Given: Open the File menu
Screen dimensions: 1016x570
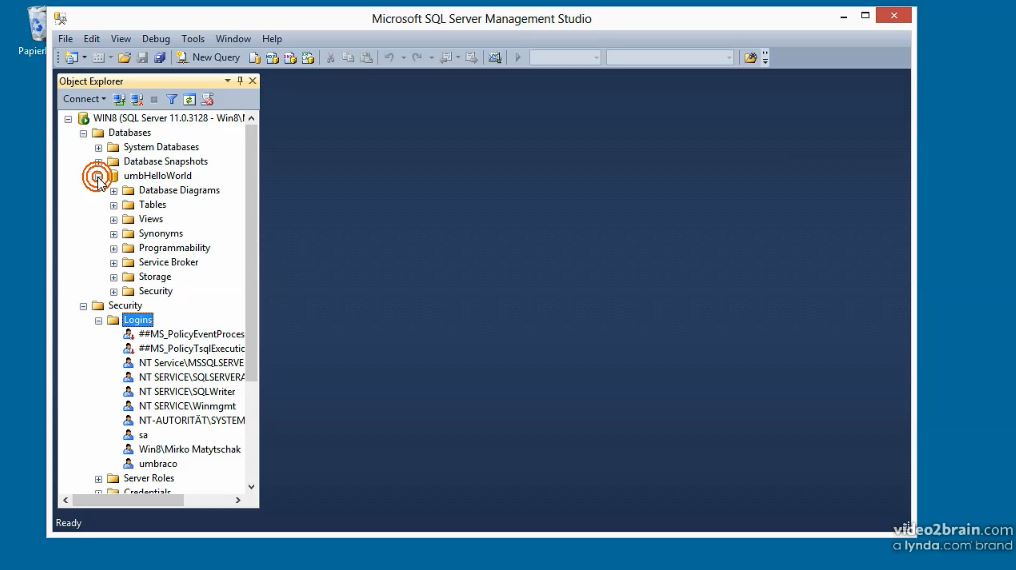Looking at the screenshot, I should coord(65,39).
